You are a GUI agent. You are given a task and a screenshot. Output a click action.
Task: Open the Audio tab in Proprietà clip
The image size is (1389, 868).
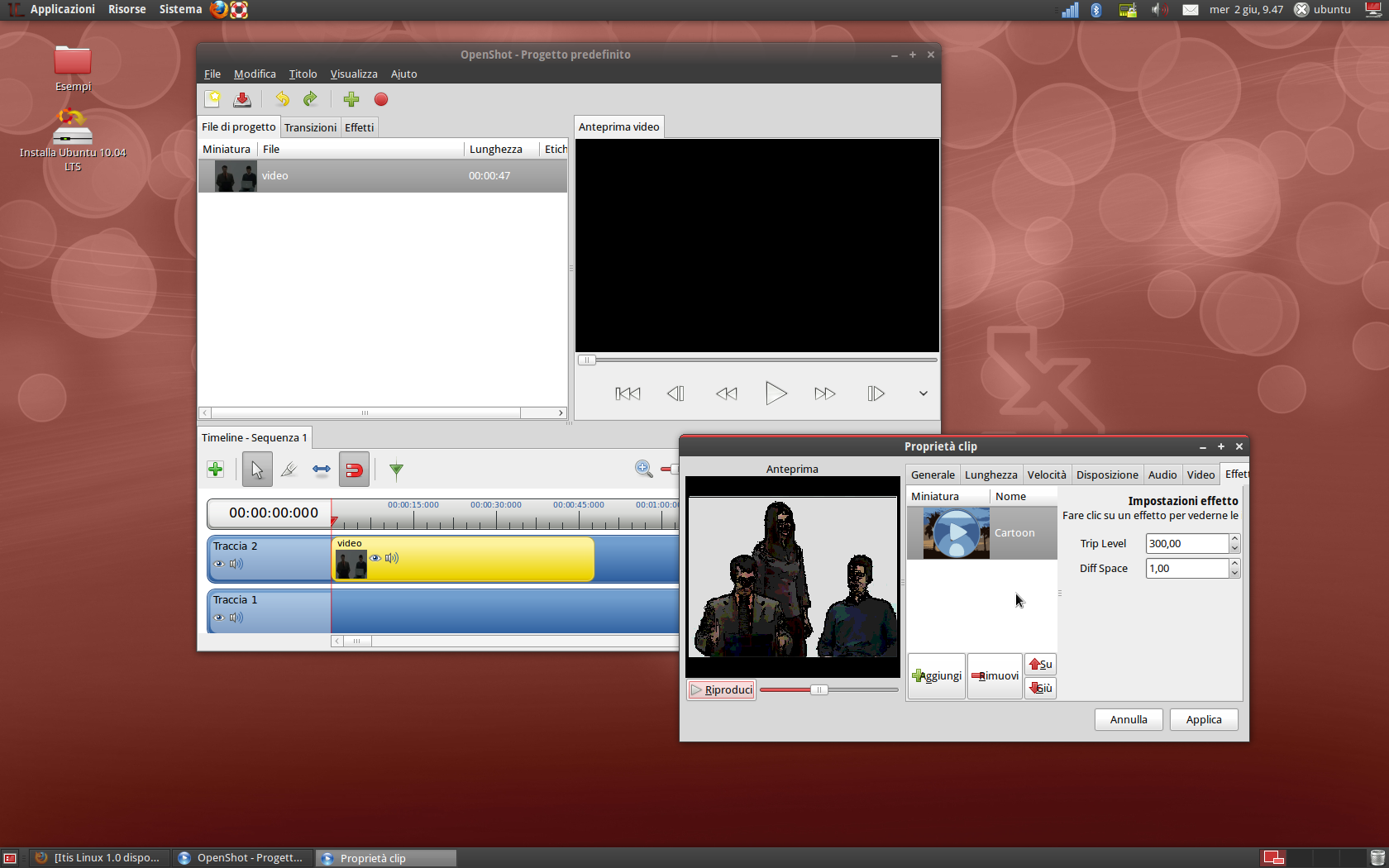click(x=1162, y=475)
